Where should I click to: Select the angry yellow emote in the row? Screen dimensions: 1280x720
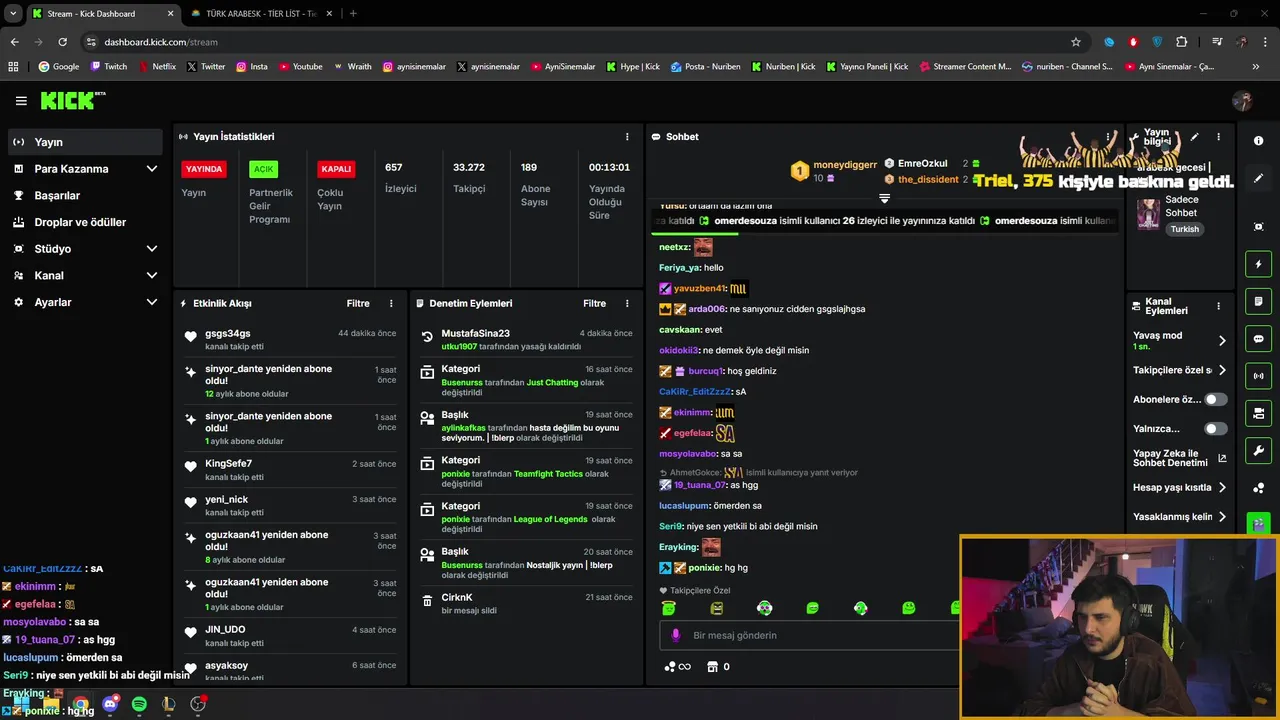[717, 608]
